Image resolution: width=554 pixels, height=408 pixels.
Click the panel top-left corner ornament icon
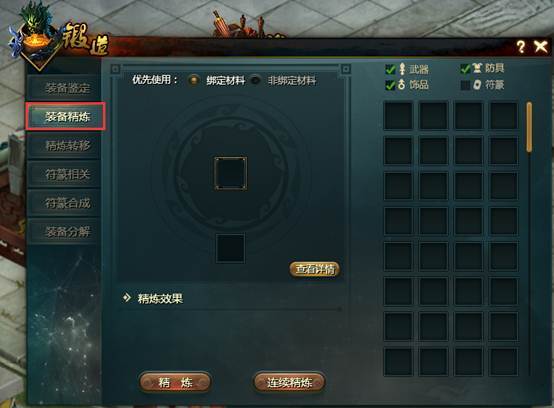click(x=115, y=69)
